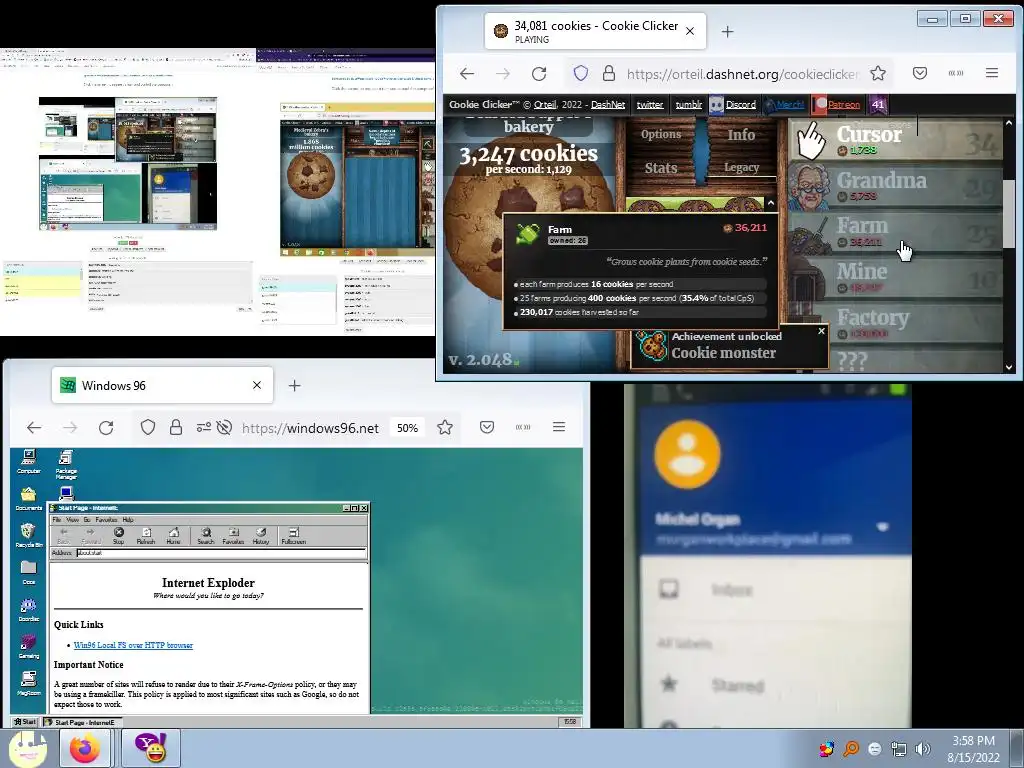
Task: Open the Gaming icon on Windows 96 desktop
Action: (29, 647)
